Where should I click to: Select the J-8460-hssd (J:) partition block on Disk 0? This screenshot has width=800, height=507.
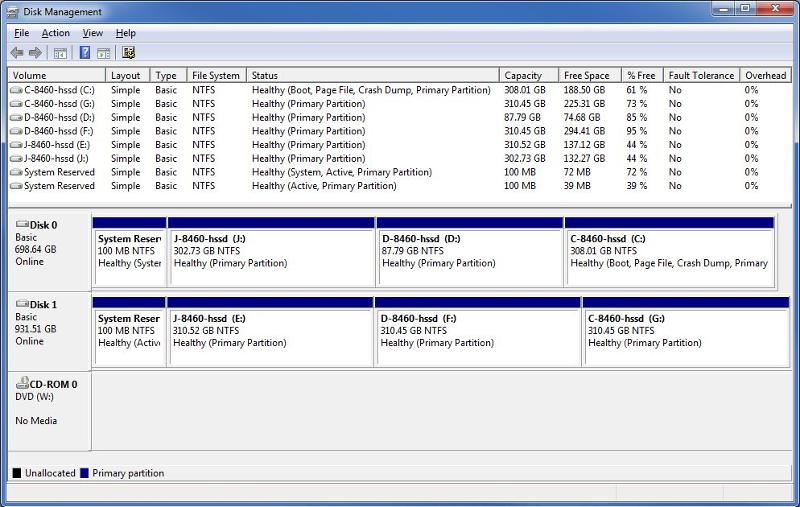(271, 252)
